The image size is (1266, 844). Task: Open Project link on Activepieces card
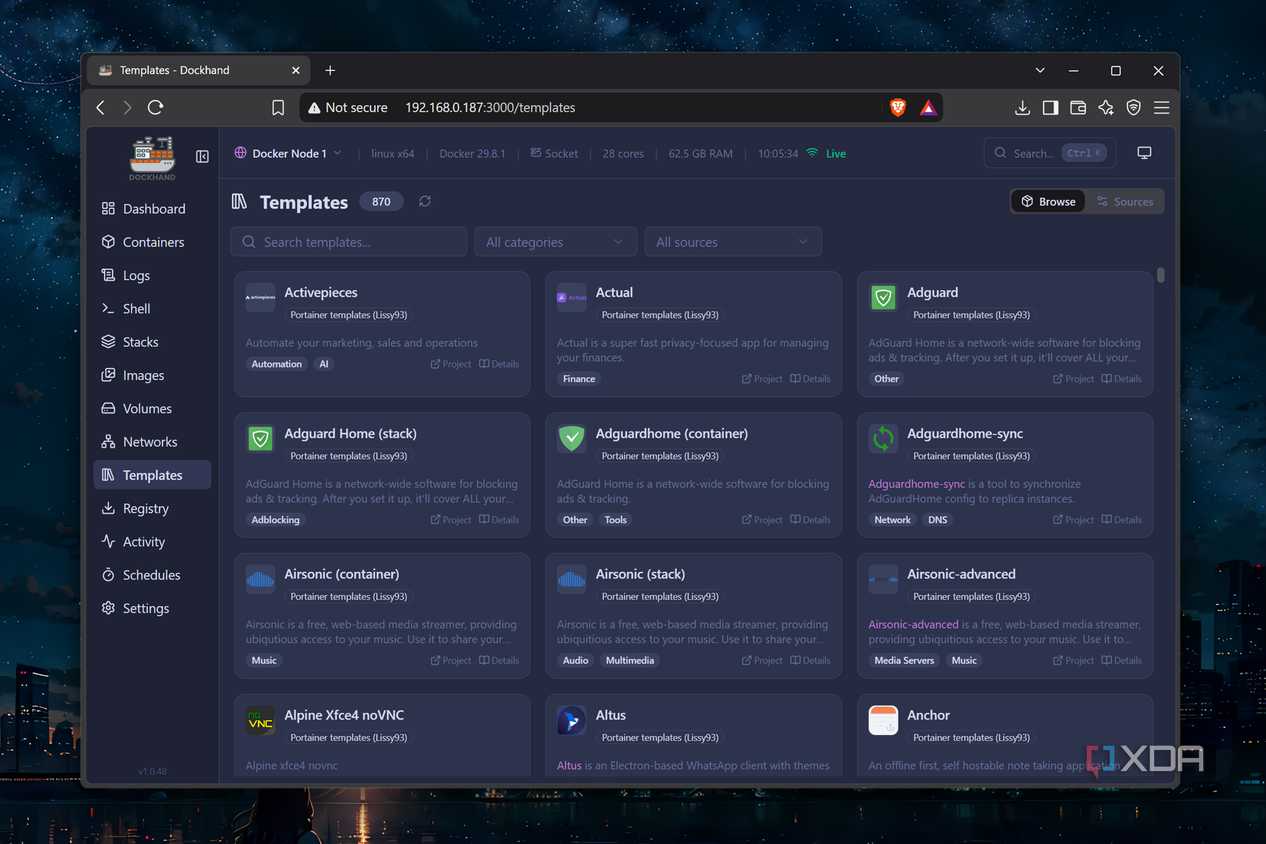(451, 364)
